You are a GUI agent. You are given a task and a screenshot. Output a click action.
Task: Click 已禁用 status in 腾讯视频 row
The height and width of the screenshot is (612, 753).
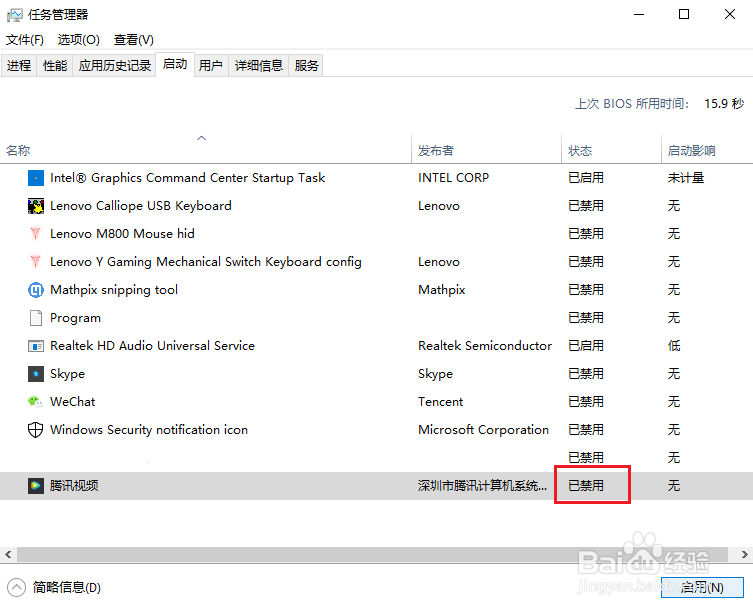point(586,486)
